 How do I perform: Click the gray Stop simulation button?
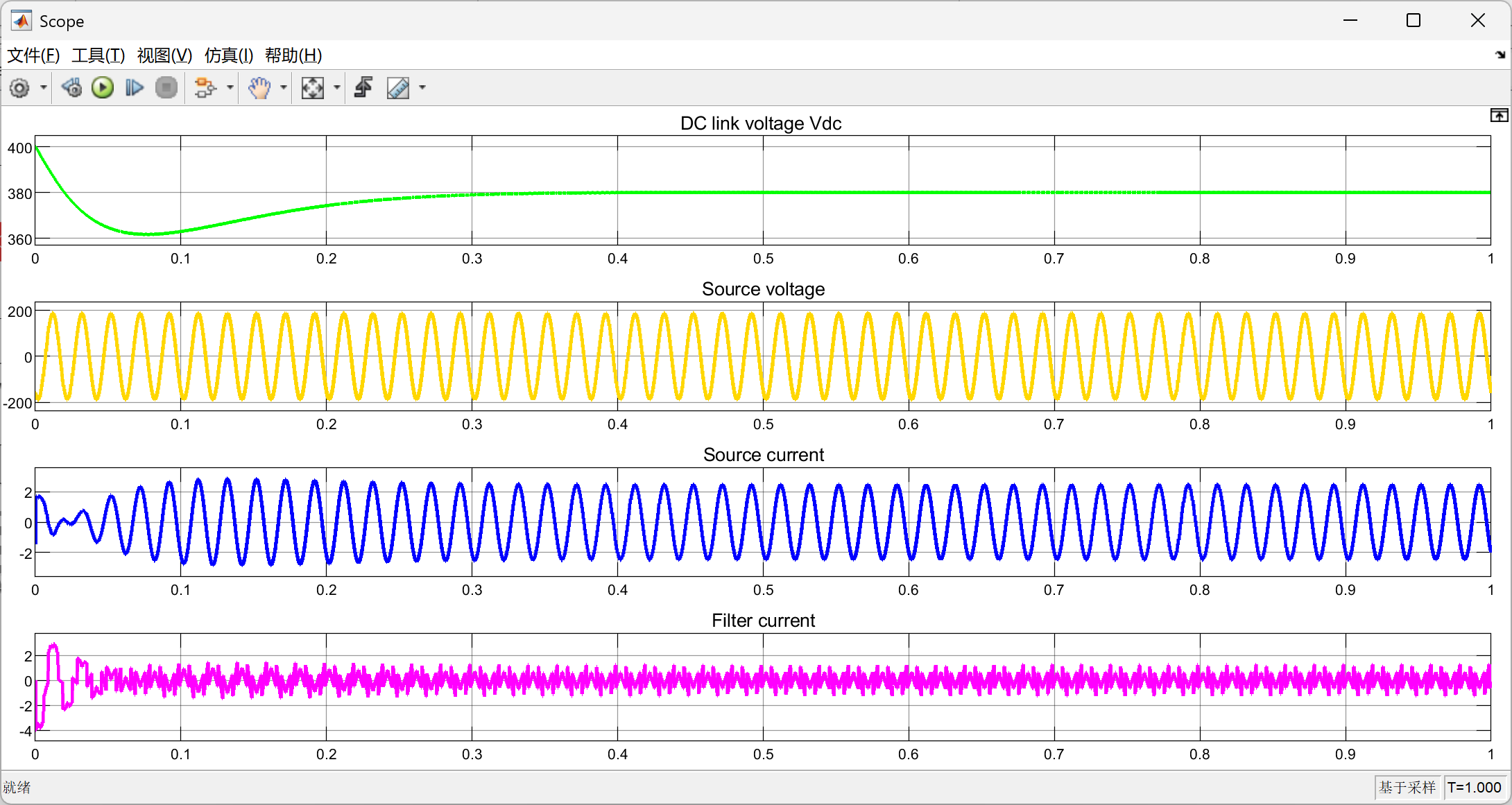click(x=166, y=88)
